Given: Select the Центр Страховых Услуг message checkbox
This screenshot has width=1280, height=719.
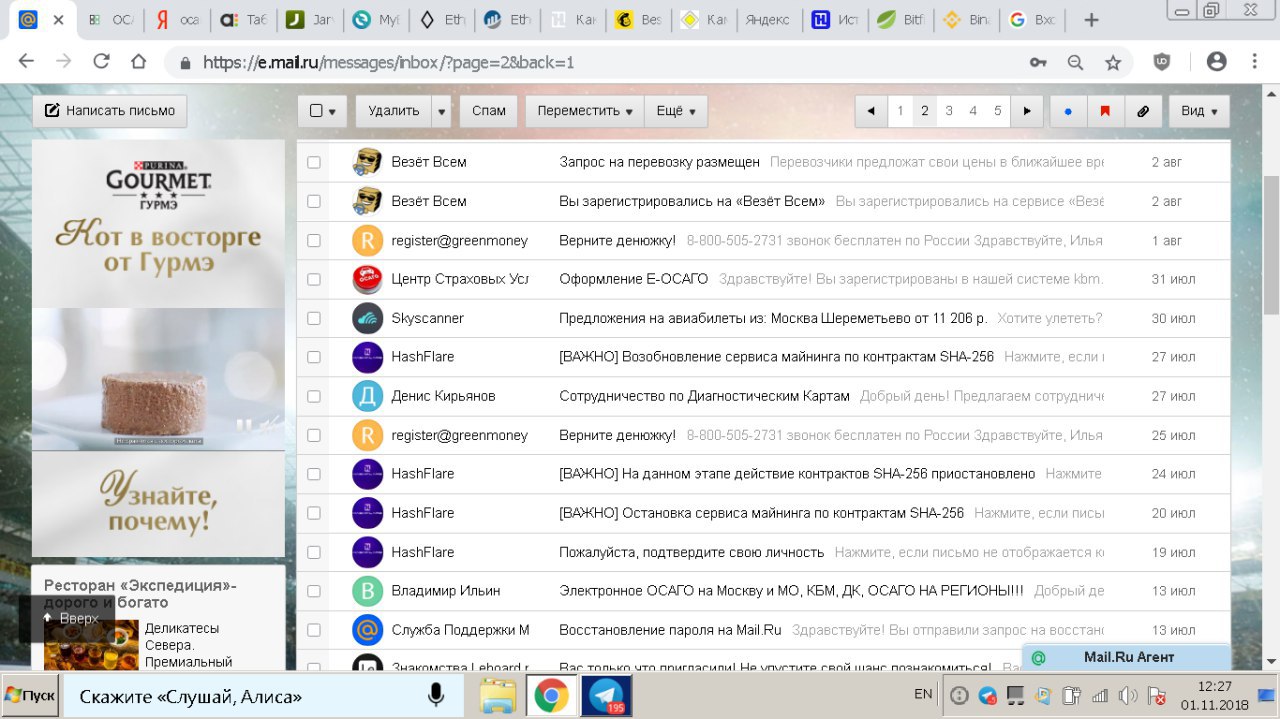Looking at the screenshot, I should pyautogui.click(x=314, y=279).
